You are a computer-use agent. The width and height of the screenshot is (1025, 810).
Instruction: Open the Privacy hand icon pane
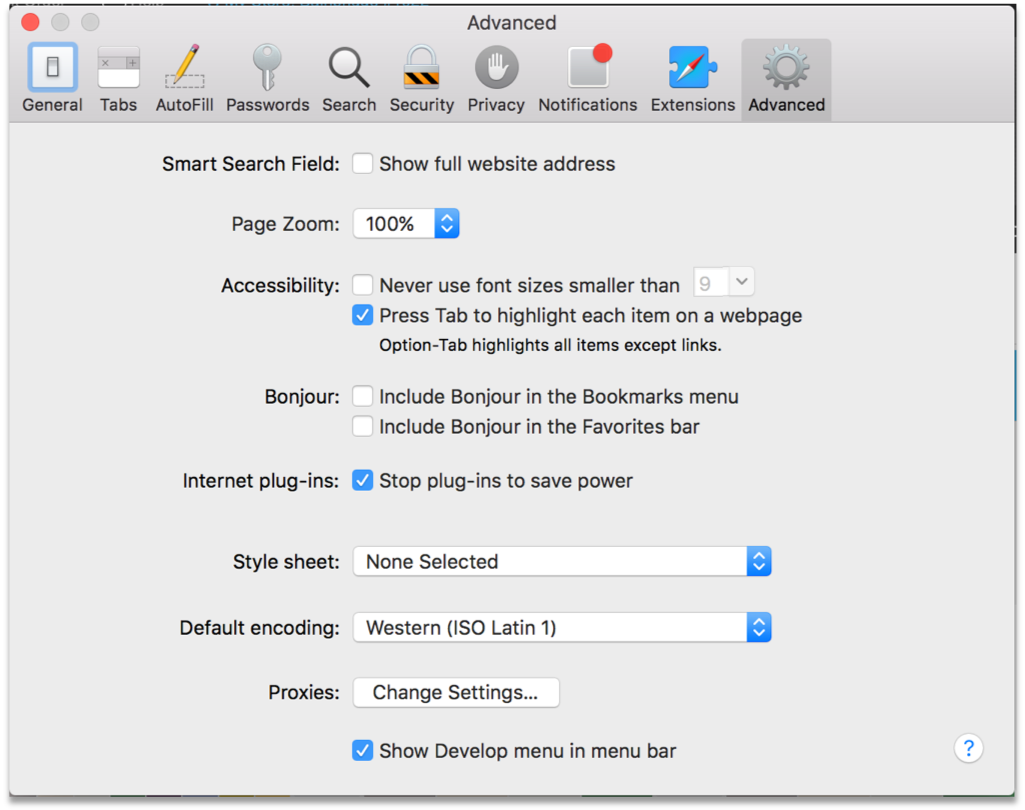pos(496,79)
